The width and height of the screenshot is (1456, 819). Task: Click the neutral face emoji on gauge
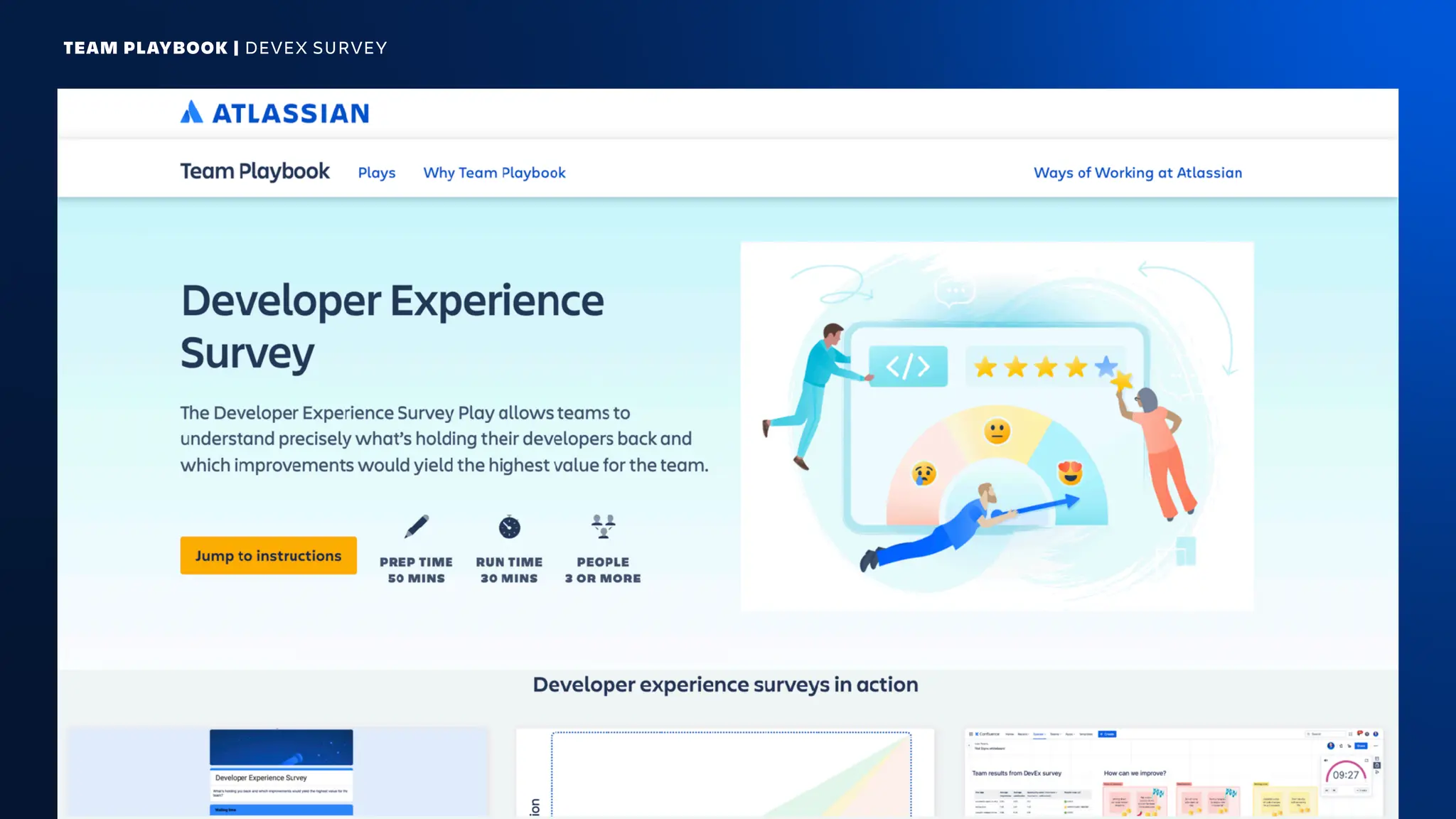(997, 431)
